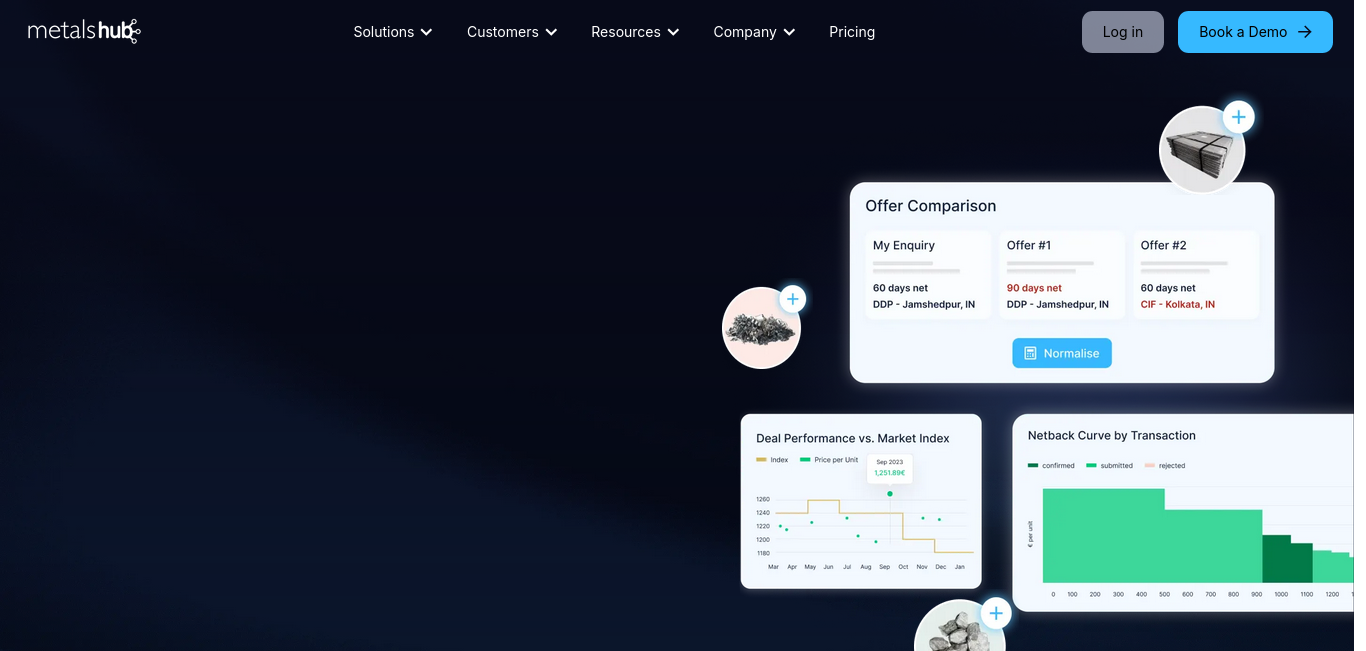
Task: Click the "Netback Curve by Transaction" title
Action: (1112, 435)
